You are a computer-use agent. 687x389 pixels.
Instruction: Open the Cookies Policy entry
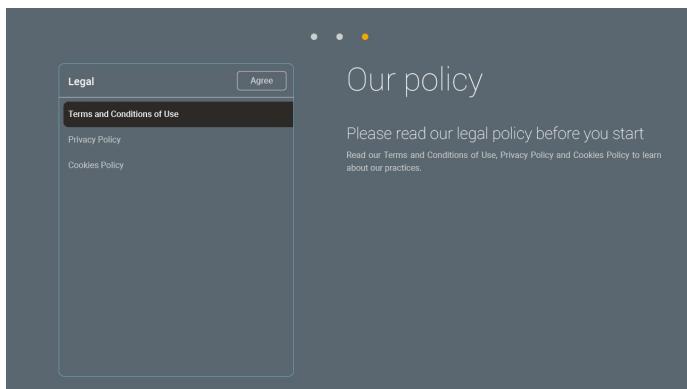[96, 165]
